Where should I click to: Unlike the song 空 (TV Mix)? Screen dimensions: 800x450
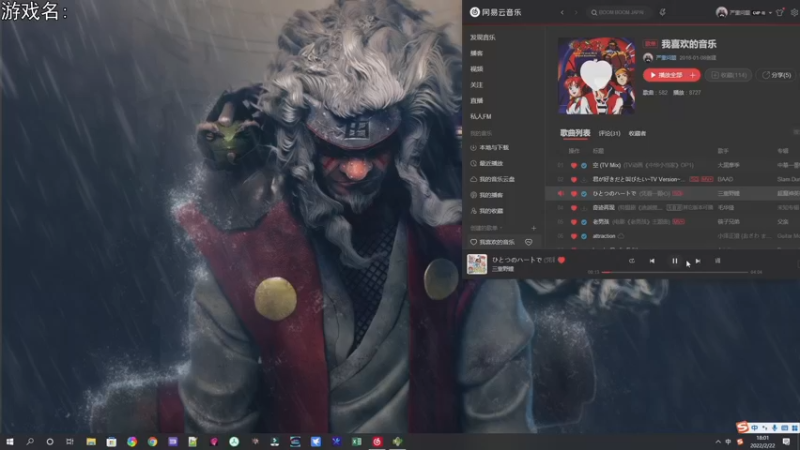point(574,165)
